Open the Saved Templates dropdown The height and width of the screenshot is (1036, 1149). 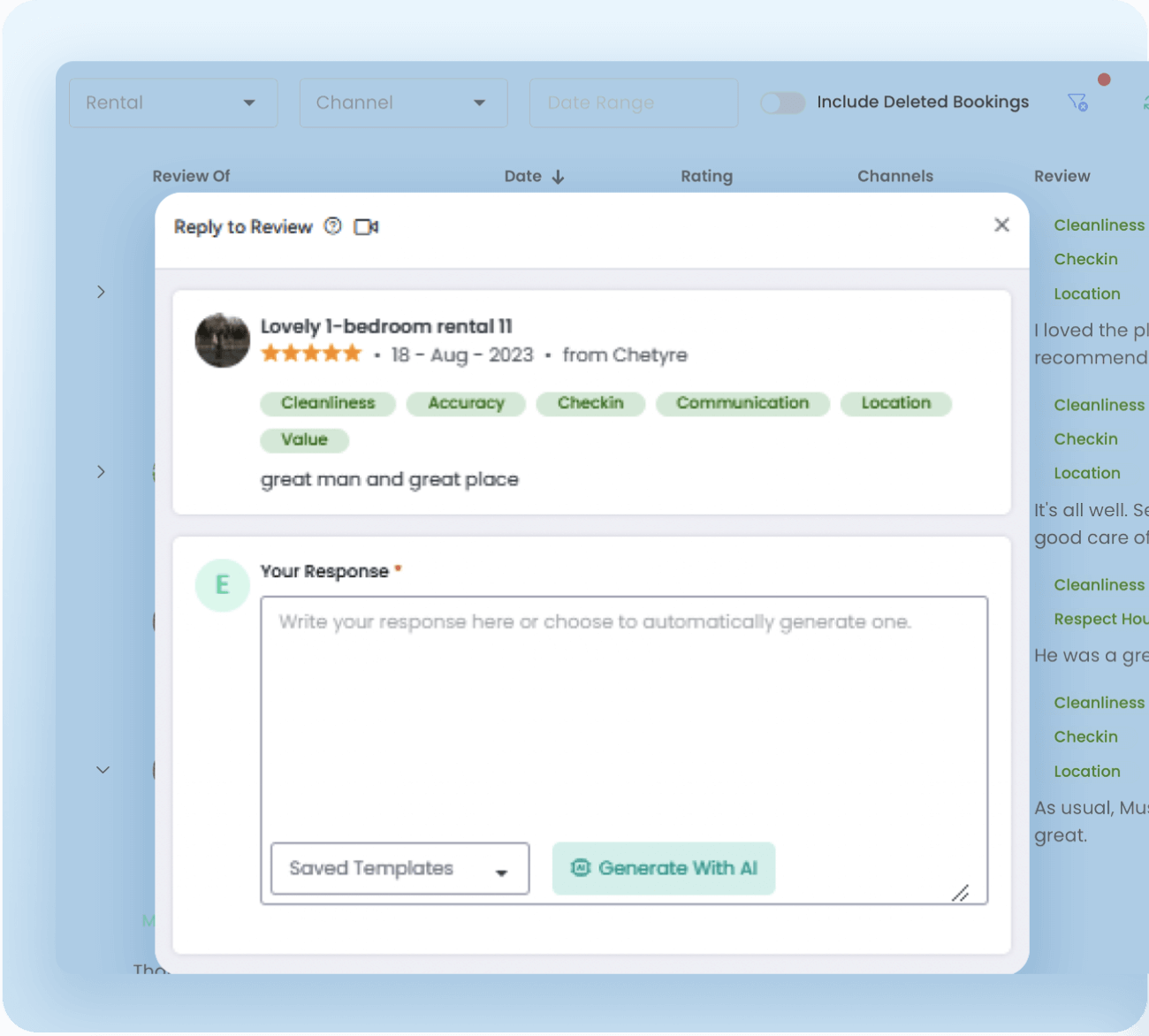(399, 868)
